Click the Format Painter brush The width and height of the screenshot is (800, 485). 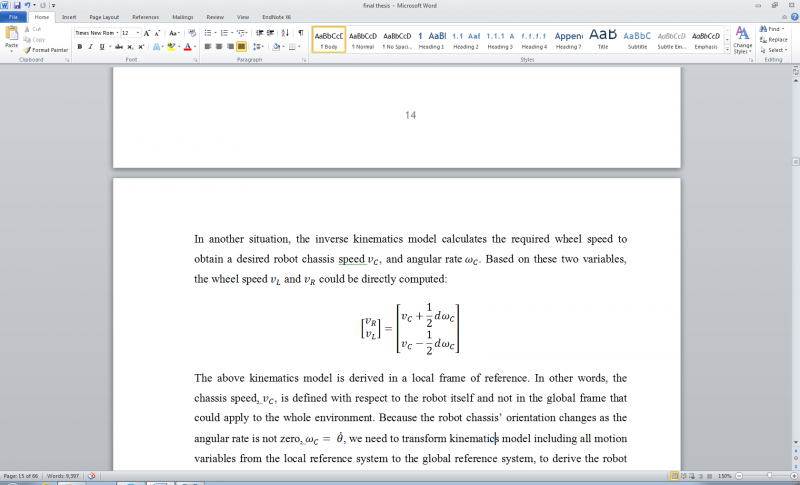(x=46, y=50)
